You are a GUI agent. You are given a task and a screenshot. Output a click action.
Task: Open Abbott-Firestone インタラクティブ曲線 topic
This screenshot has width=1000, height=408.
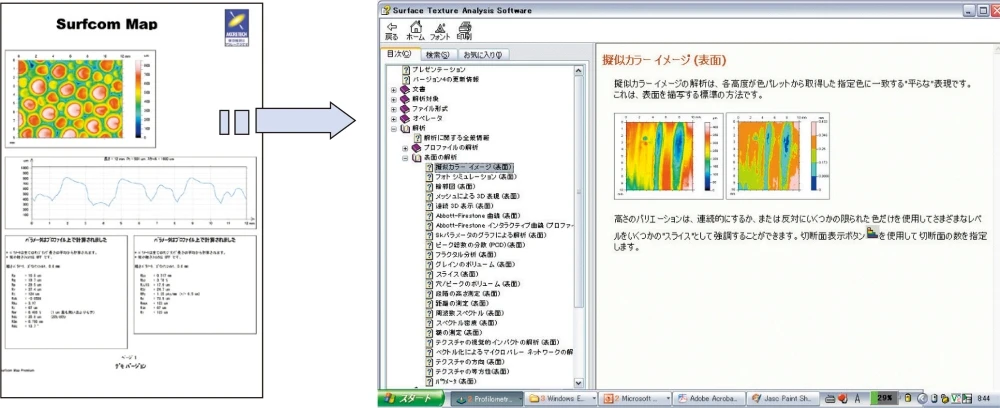[504, 225]
